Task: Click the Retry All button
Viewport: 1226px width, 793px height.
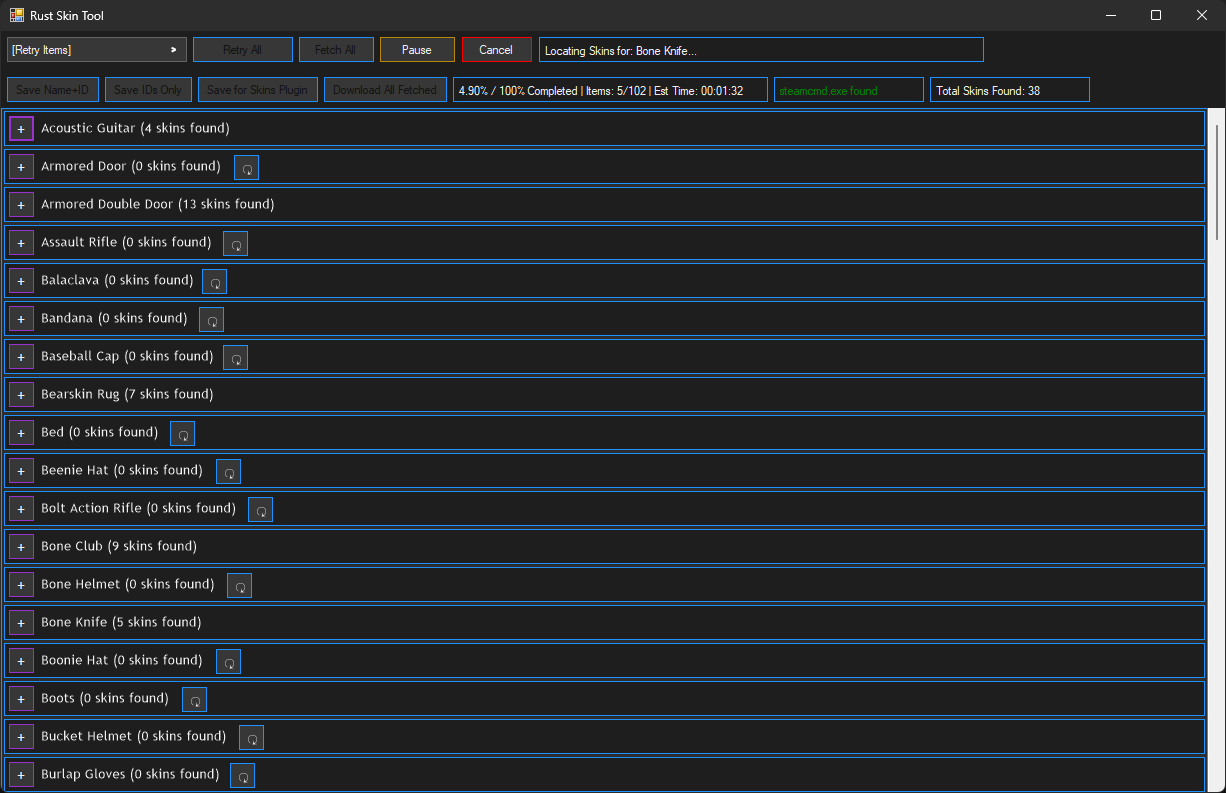Action: (243, 50)
